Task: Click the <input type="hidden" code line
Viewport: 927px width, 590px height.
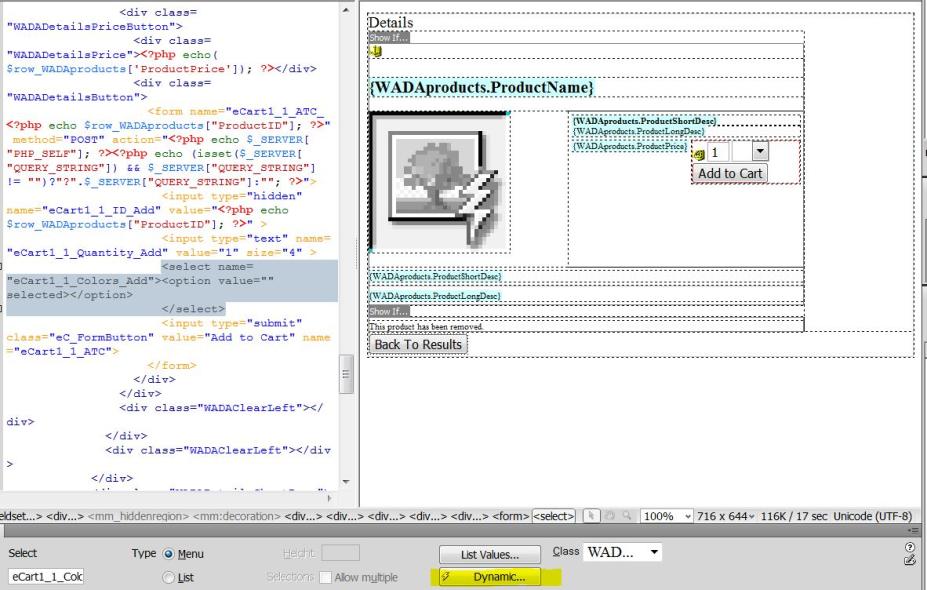Action: pos(232,196)
